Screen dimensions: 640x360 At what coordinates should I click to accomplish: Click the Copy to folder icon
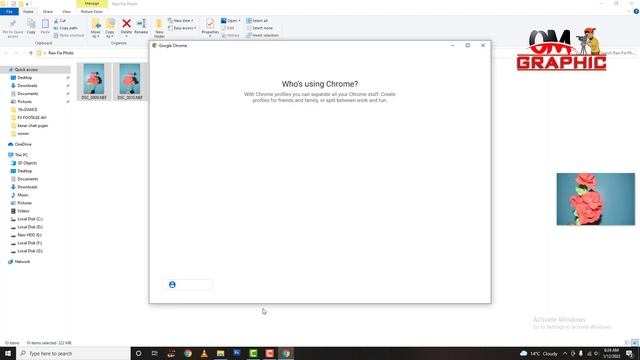tap(110, 24)
